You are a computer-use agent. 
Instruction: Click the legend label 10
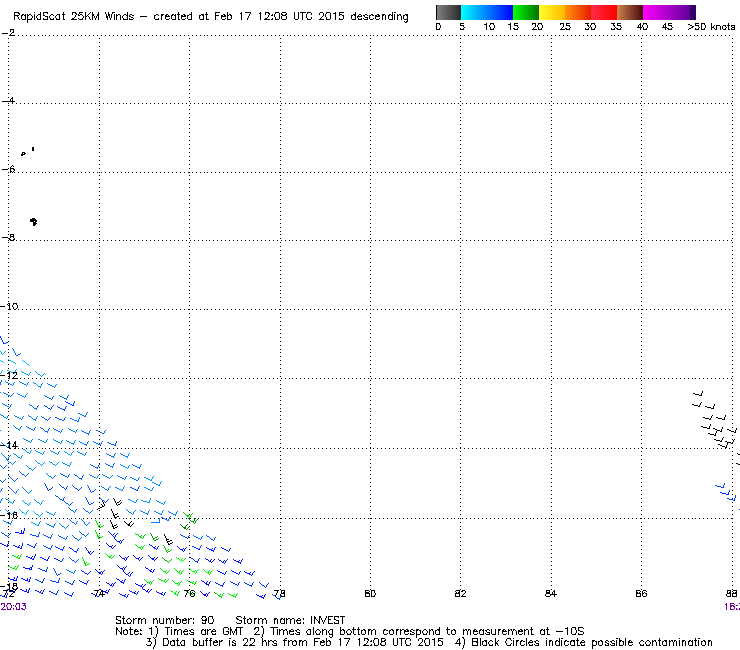click(489, 27)
